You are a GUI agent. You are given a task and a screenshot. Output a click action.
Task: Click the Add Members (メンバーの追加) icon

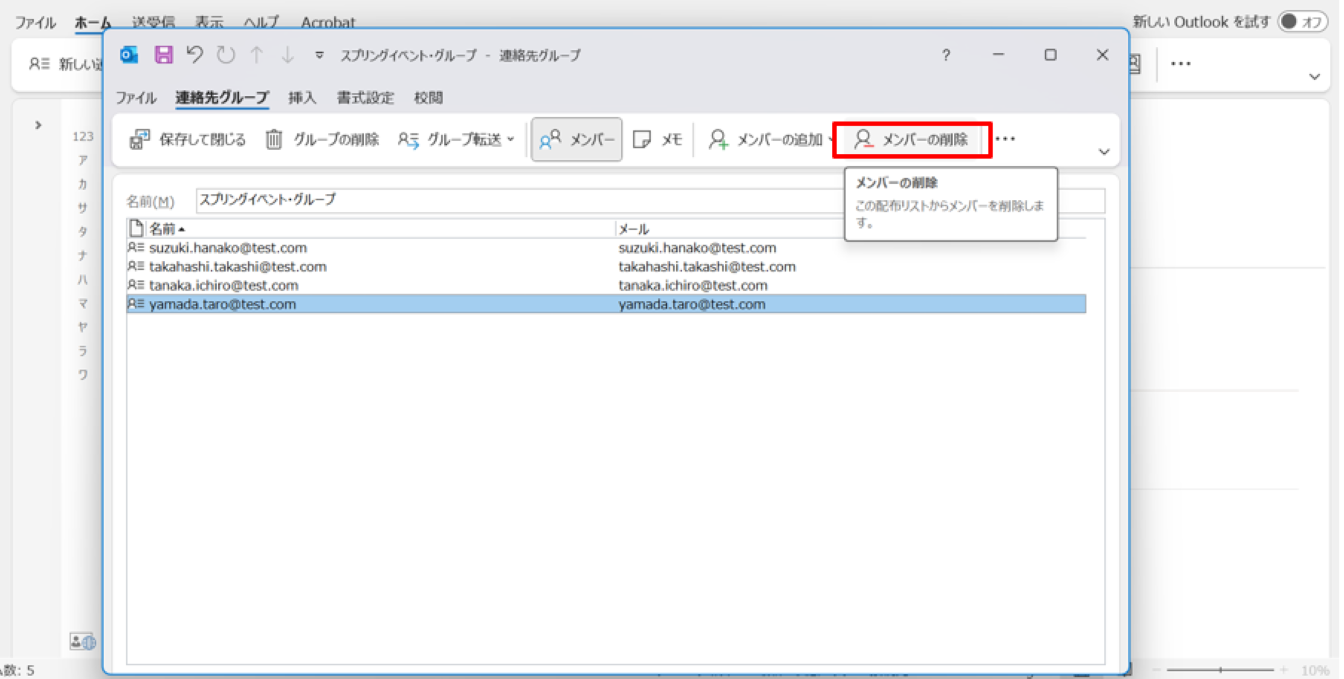(x=718, y=140)
